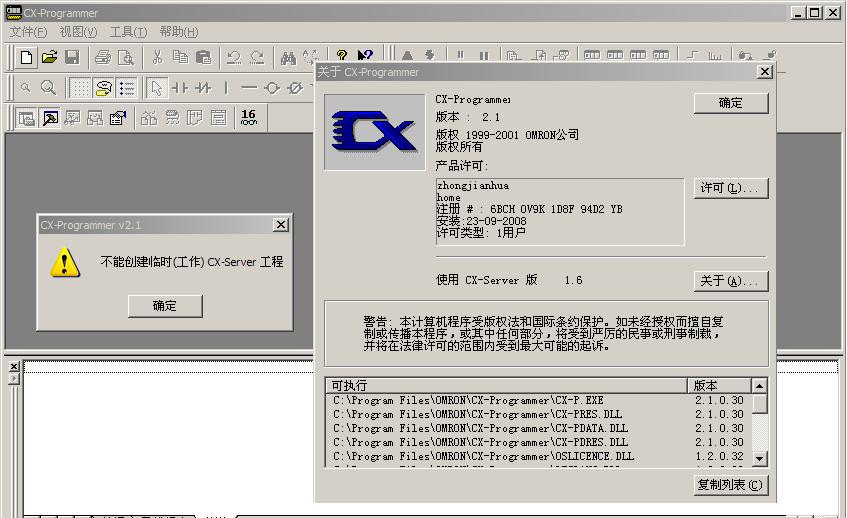This screenshot has width=847, height=518.
Task: Click the yellow question mark About icon
Action: click(x=342, y=58)
